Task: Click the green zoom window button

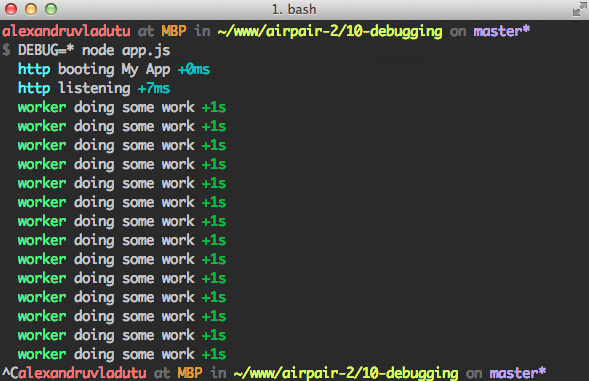Action: pos(51,9)
